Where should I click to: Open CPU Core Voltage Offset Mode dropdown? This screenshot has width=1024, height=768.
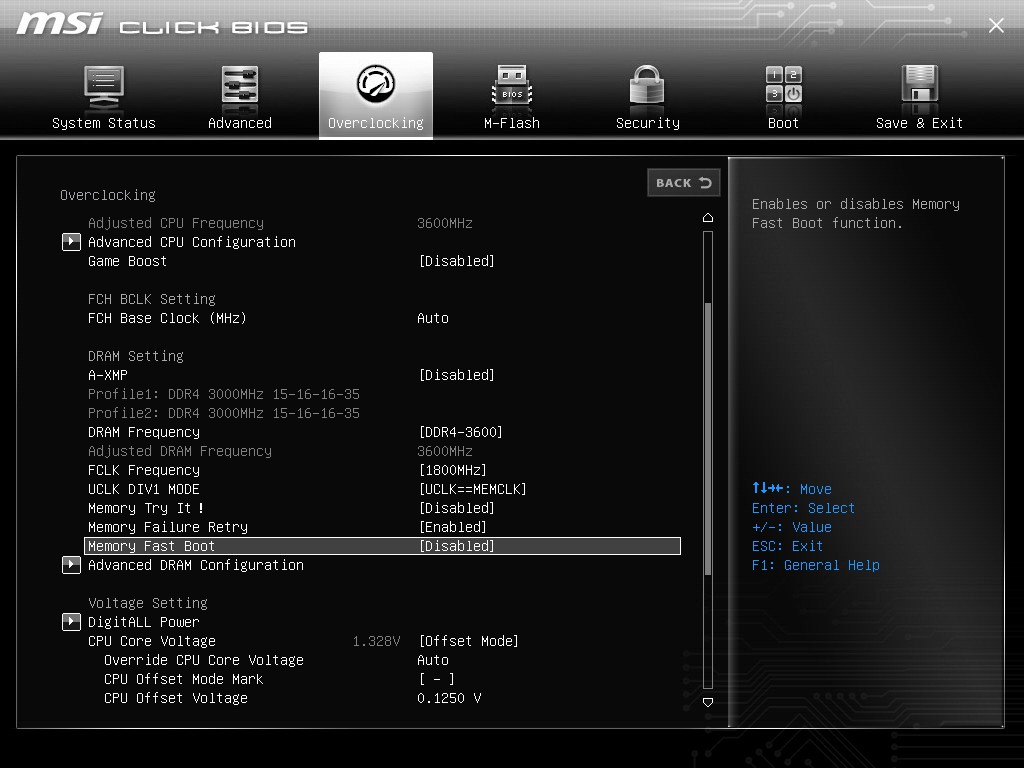[x=469, y=641]
